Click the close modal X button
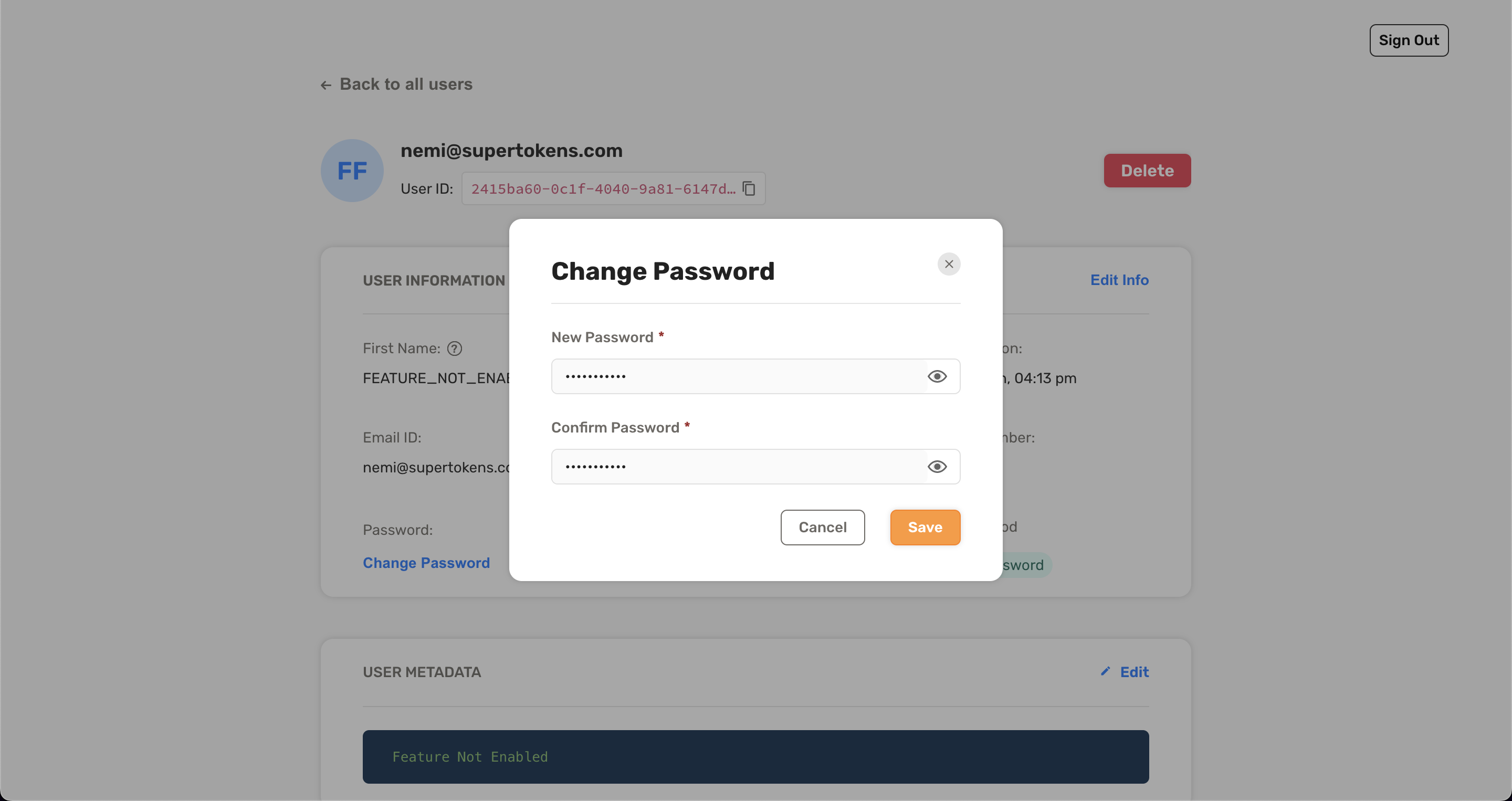The height and width of the screenshot is (801, 1512). tap(949, 264)
